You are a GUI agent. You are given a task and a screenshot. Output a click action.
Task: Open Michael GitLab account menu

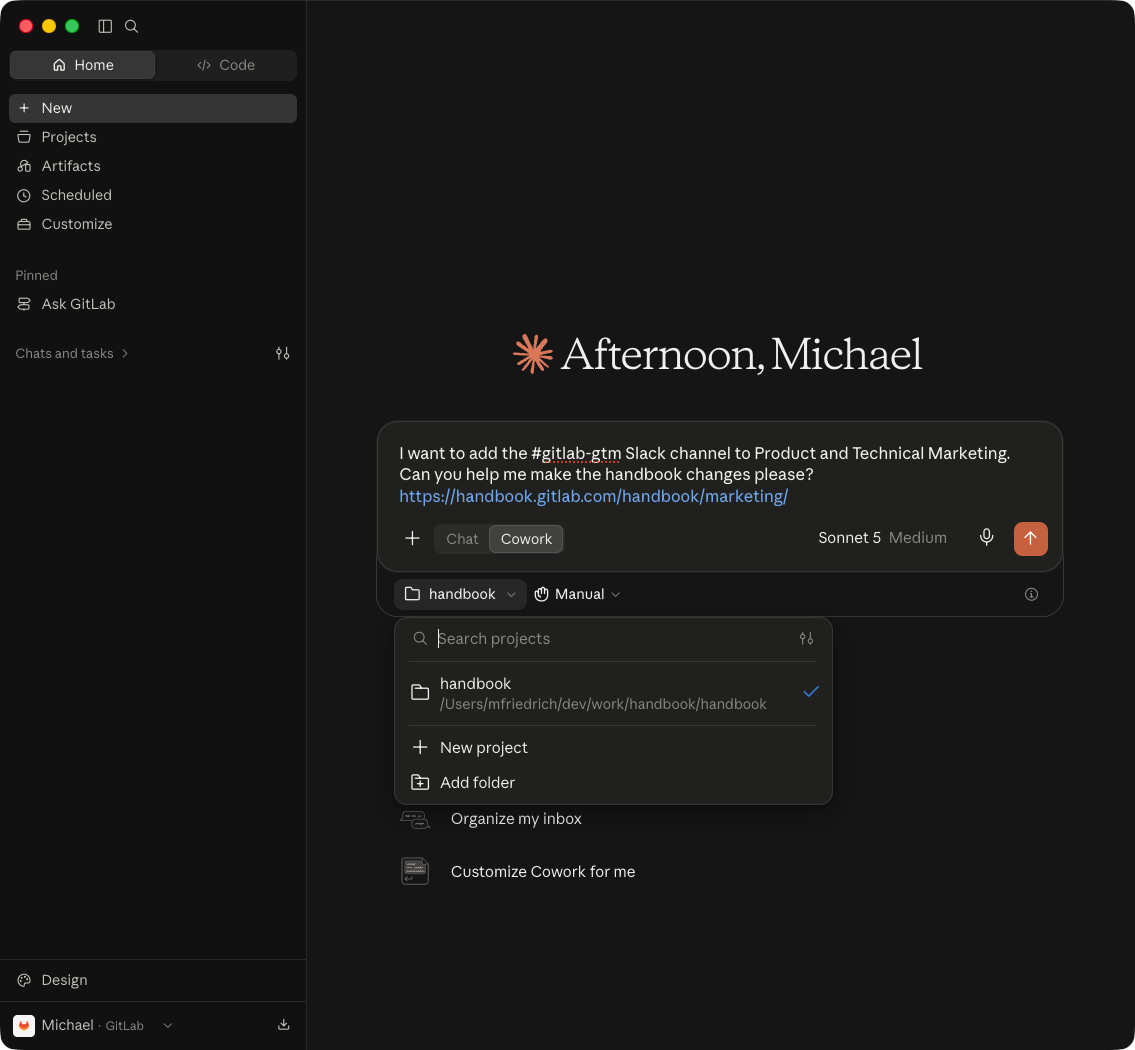(94, 1025)
